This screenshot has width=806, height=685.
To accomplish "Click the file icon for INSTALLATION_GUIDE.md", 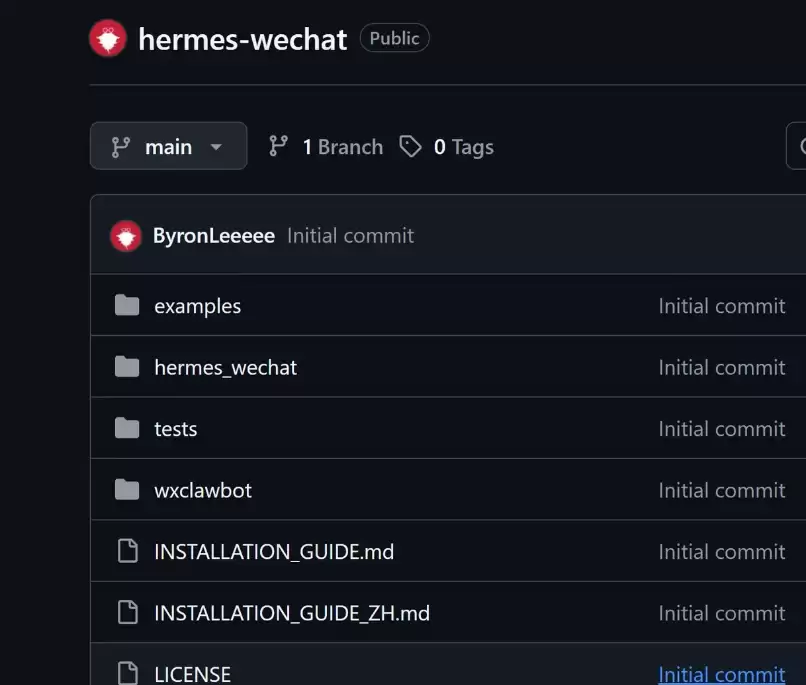I will tap(127, 551).
